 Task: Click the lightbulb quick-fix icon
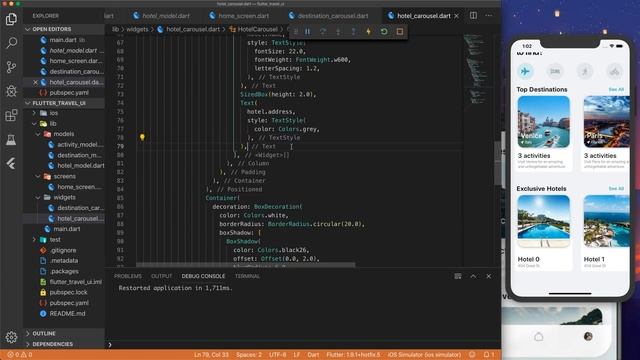tap(142, 137)
